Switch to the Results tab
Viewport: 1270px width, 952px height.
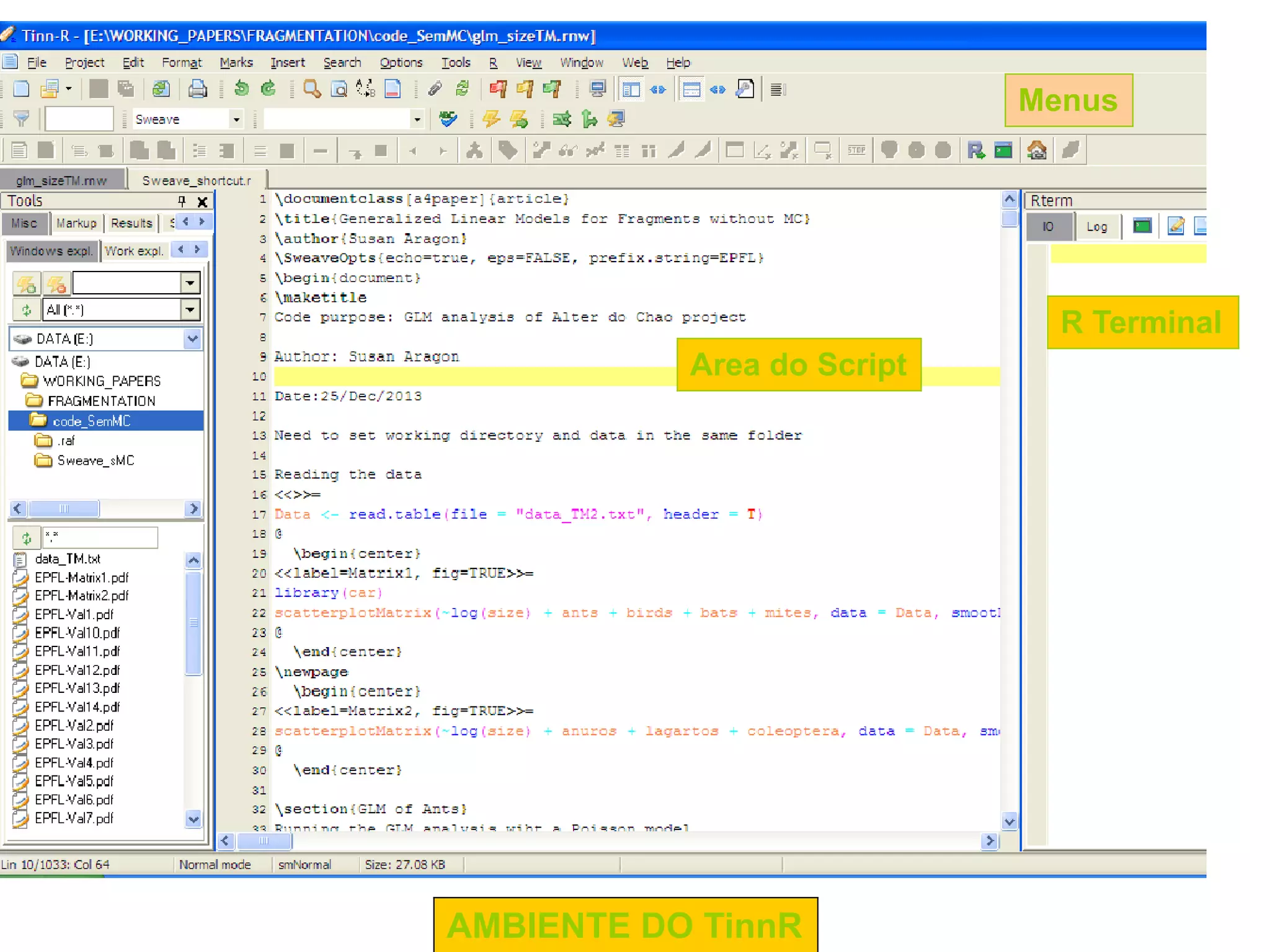[131, 223]
